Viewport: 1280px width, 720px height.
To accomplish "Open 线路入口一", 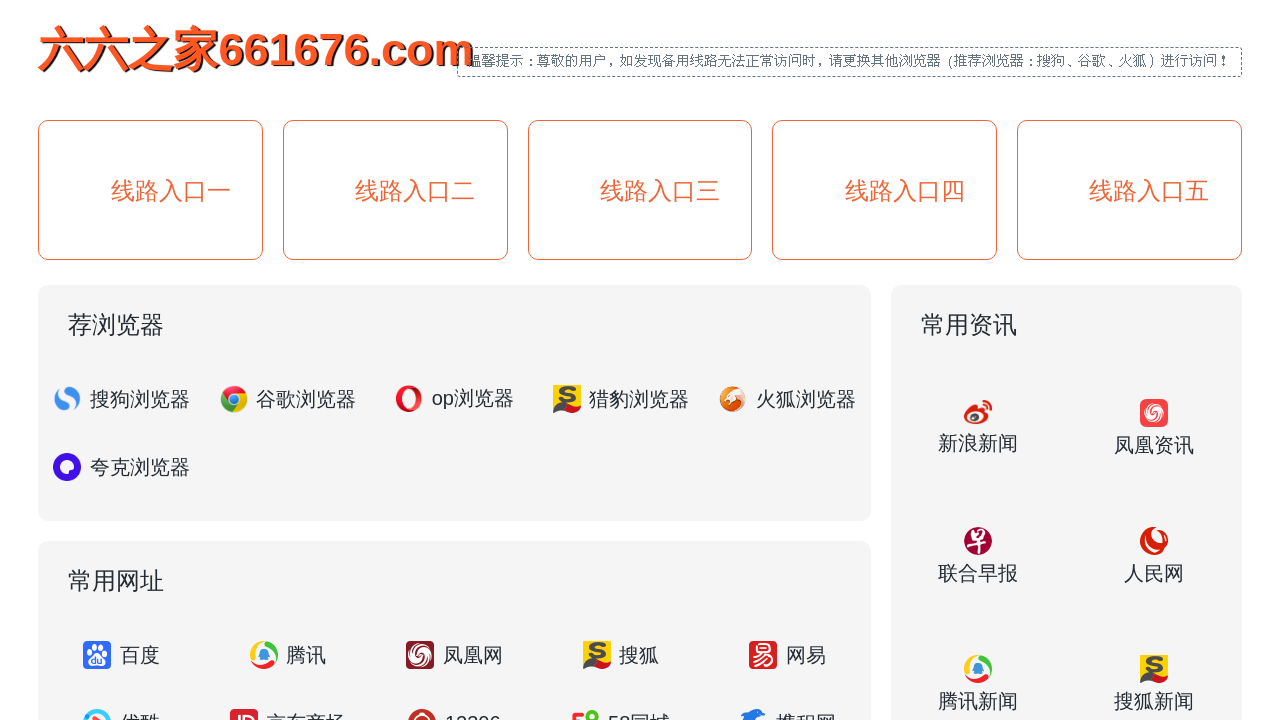I will [150, 190].
